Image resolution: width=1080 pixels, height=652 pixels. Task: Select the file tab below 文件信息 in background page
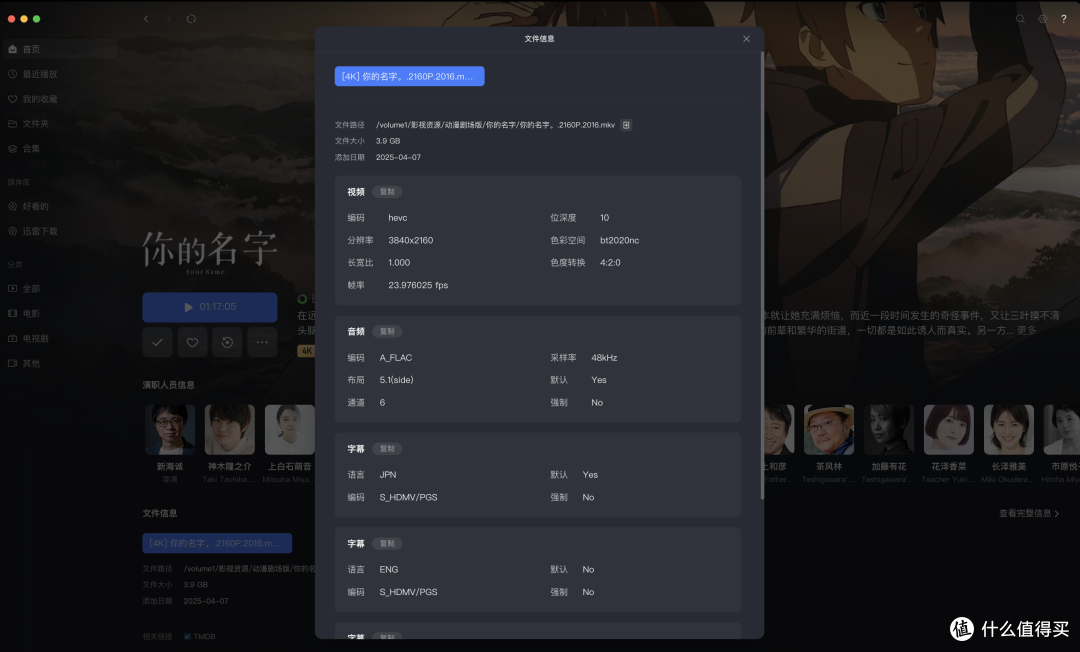(217, 543)
